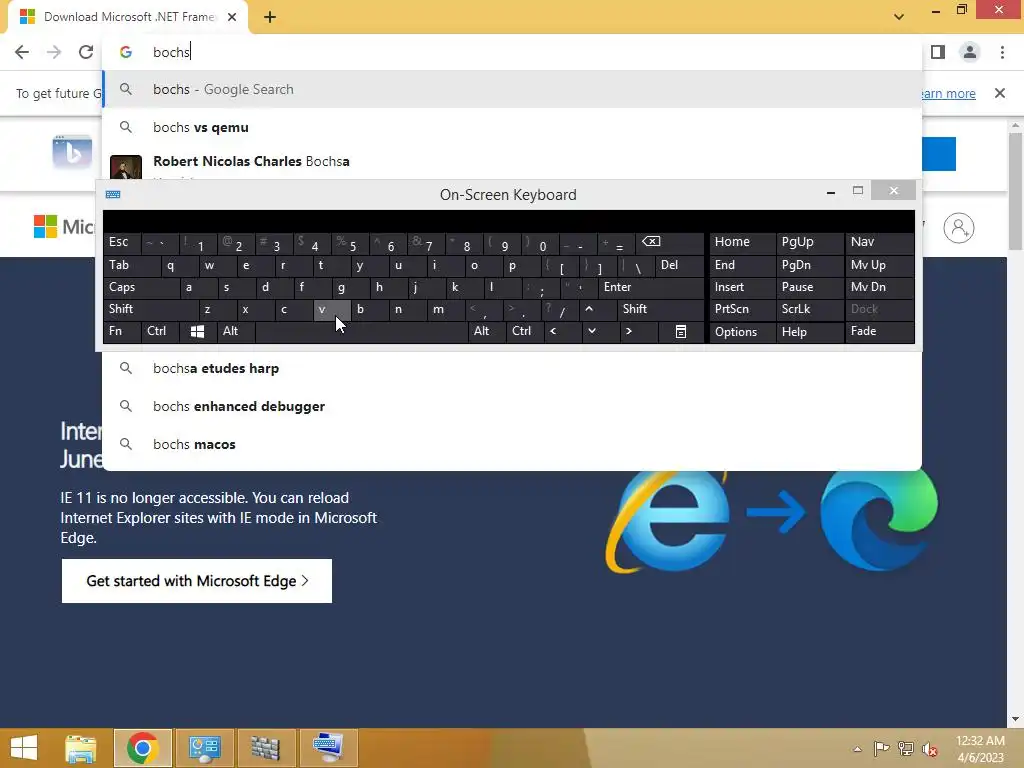Open a new browser tab
The width and height of the screenshot is (1024, 768).
(x=270, y=17)
